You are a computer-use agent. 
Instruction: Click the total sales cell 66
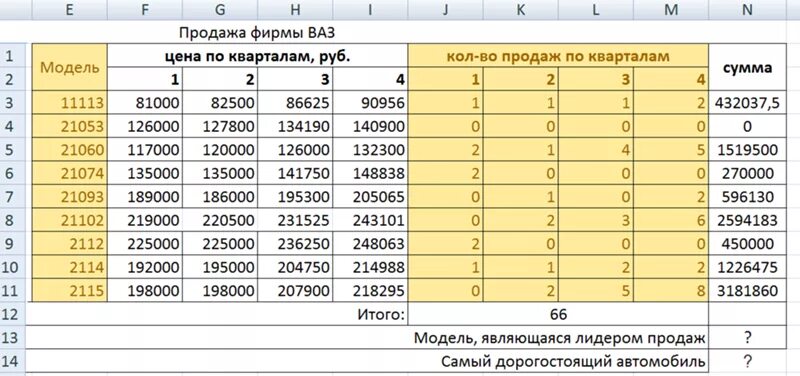(558, 314)
